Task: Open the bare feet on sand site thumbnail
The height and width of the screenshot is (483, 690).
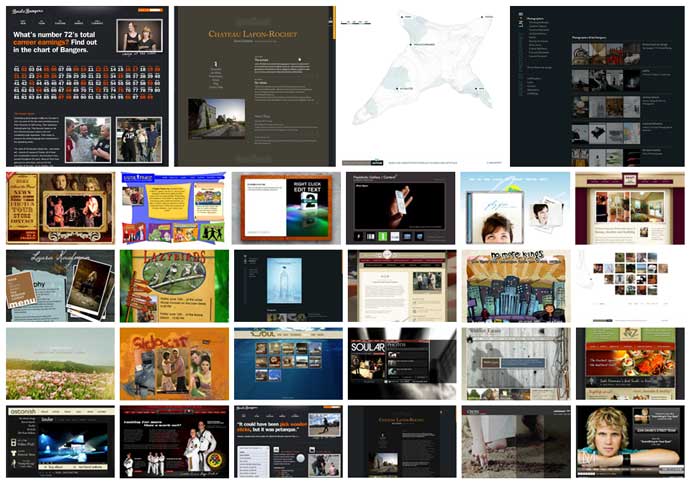Action: coord(516,442)
